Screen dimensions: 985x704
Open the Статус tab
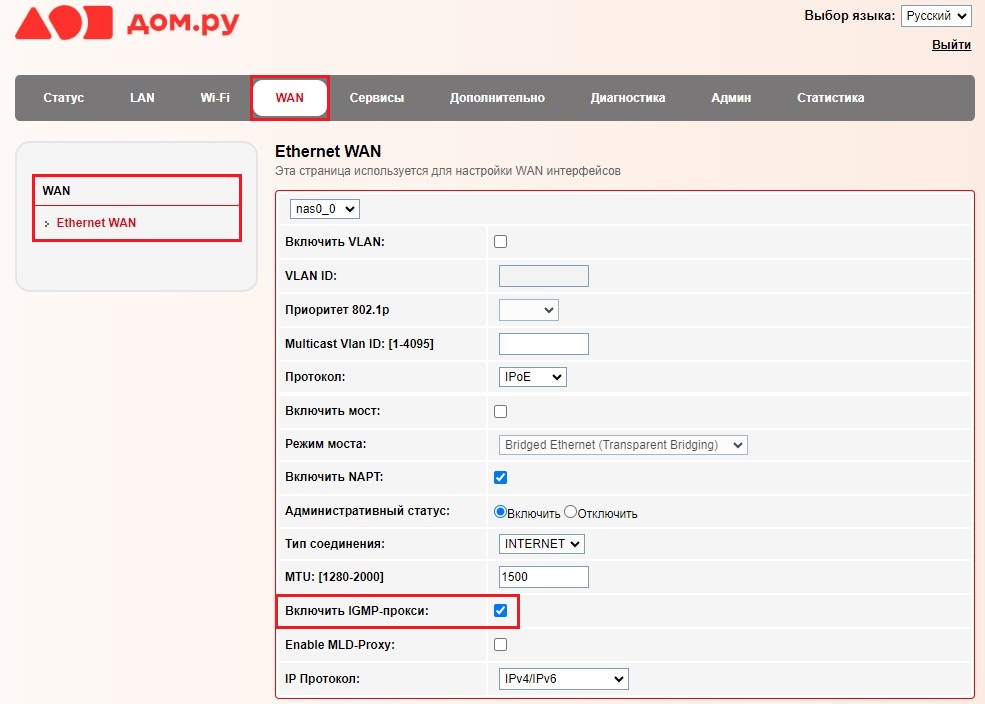pyautogui.click(x=63, y=98)
